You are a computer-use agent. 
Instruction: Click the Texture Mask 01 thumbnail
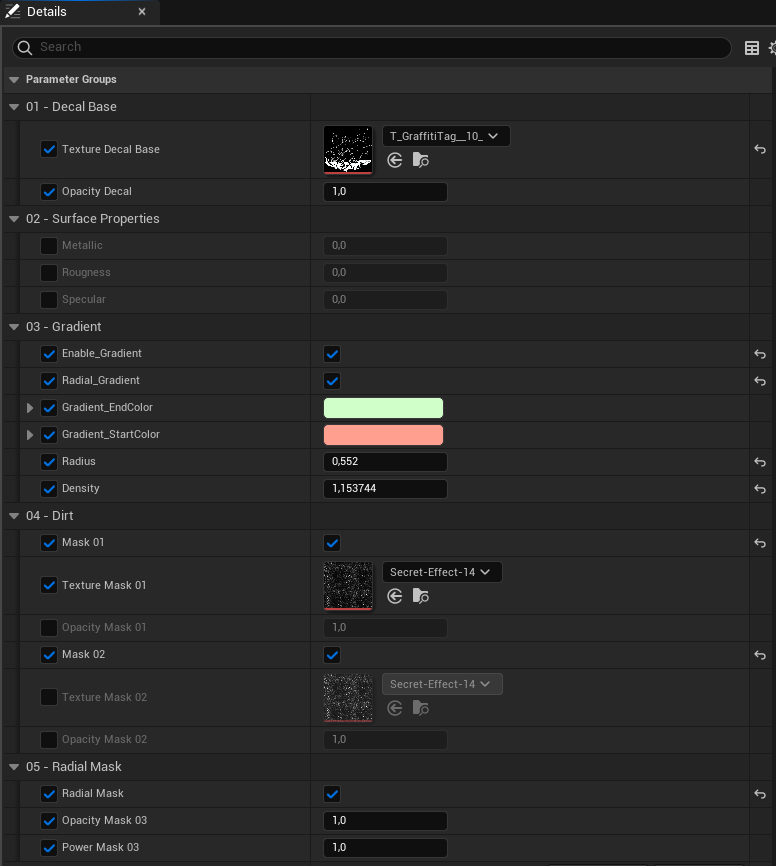(348, 585)
